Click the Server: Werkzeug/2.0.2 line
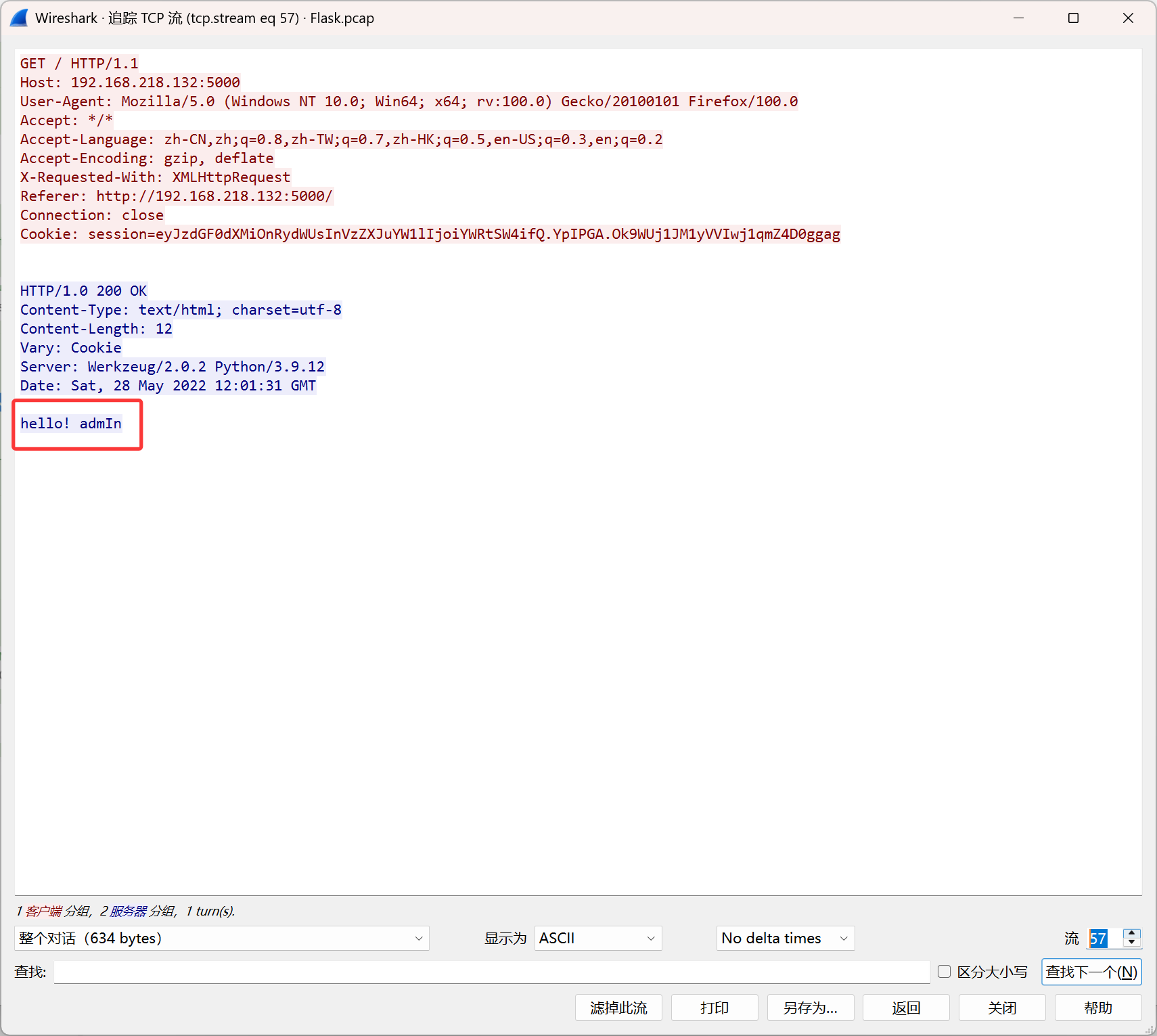Viewport: 1157px width, 1036px height. [173, 367]
